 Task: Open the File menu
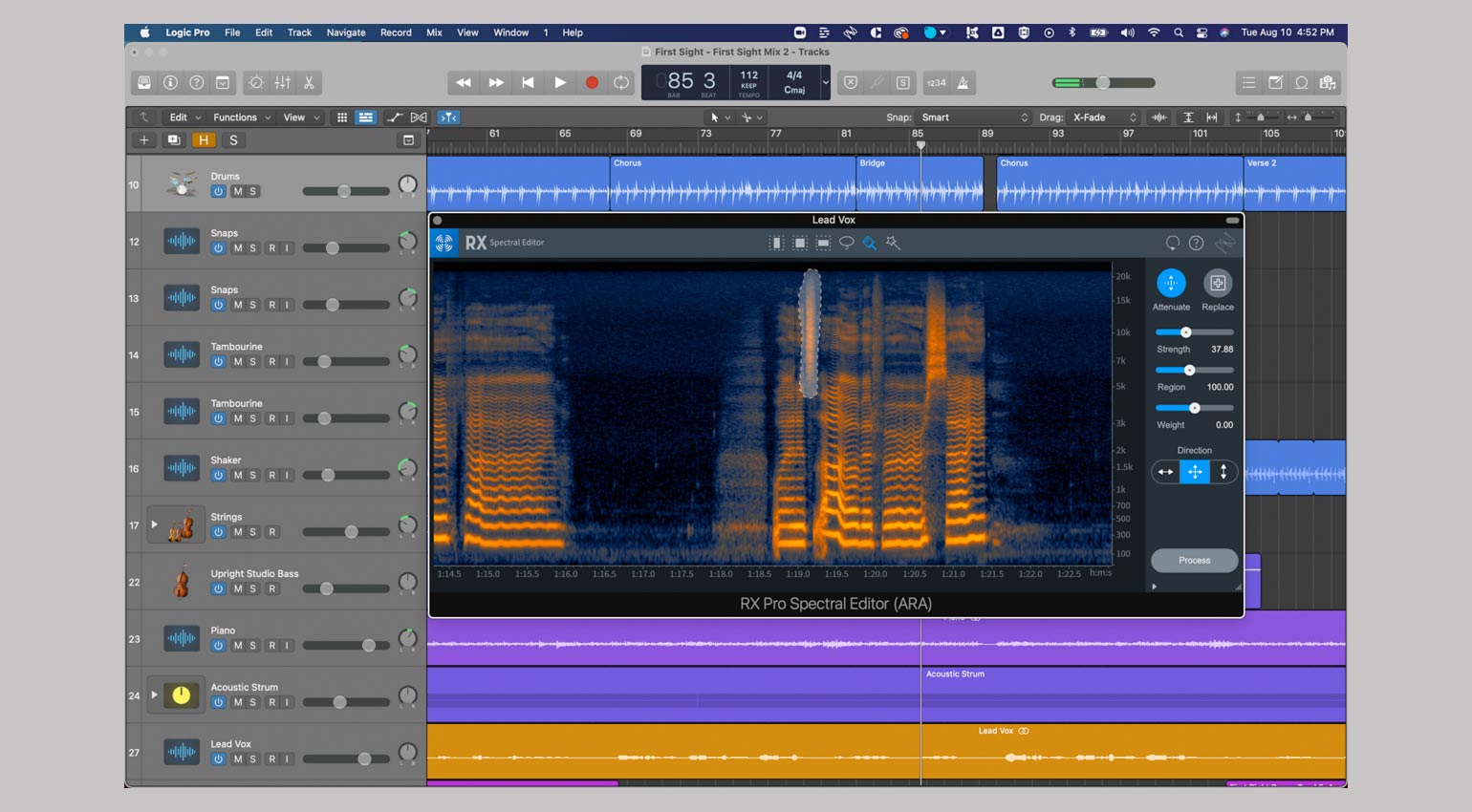tap(232, 32)
